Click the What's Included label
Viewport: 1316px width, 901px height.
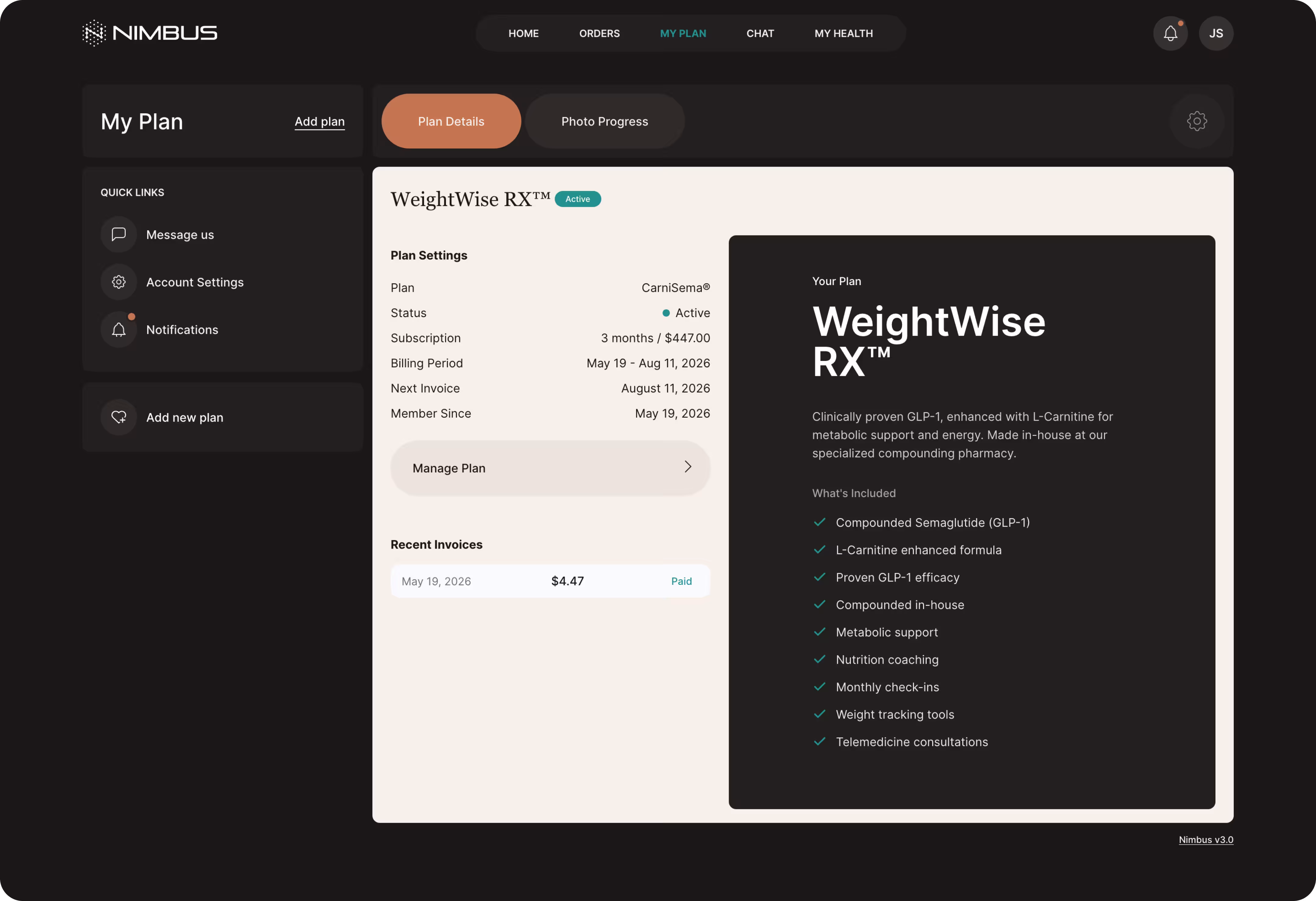tap(853, 493)
